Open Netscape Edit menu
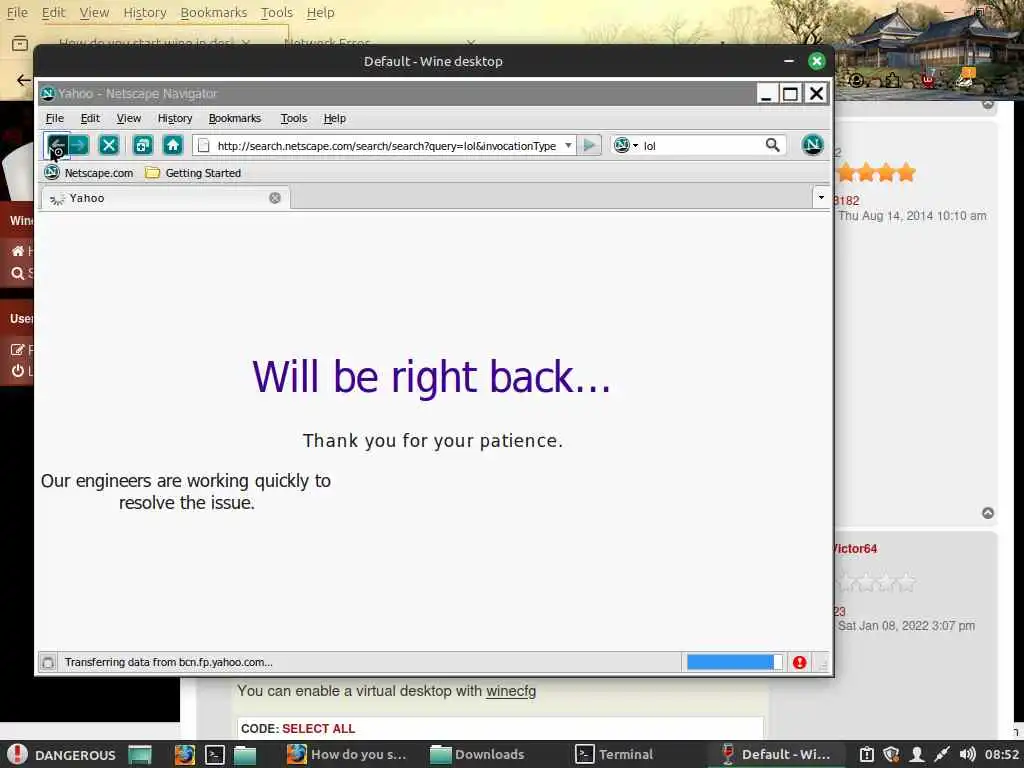This screenshot has height=768, width=1024. pyautogui.click(x=90, y=118)
